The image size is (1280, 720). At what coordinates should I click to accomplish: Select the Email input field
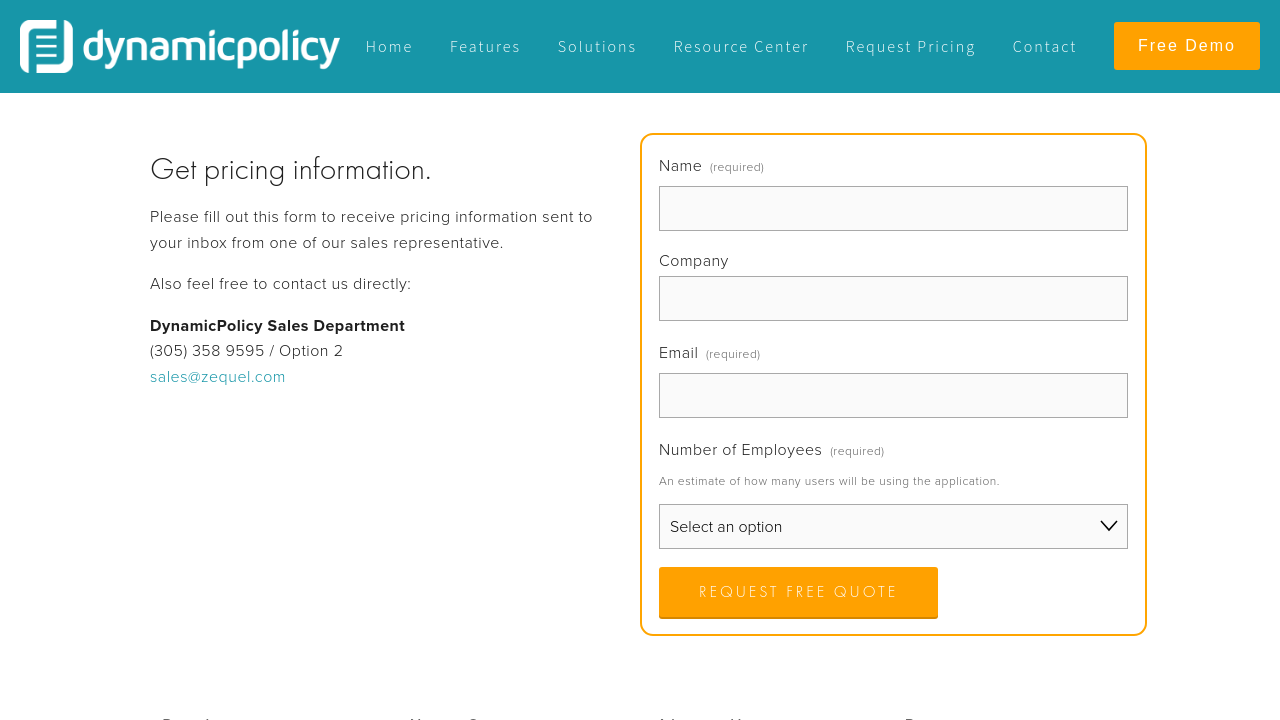click(893, 395)
